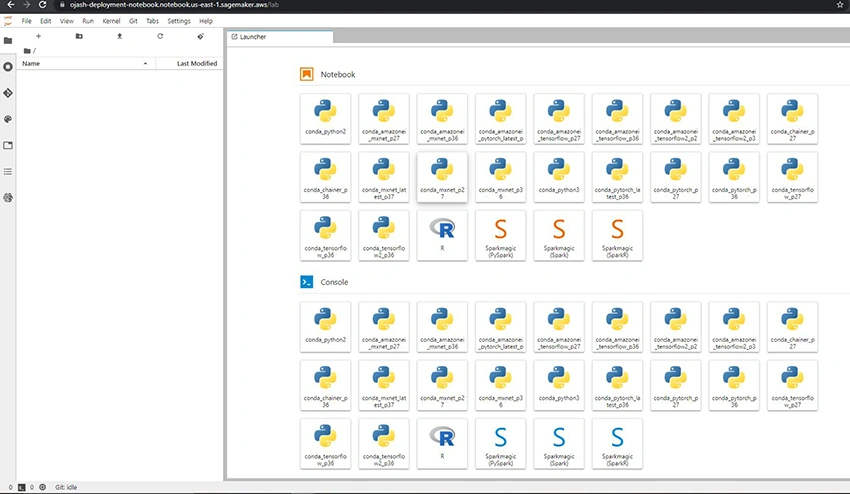The height and width of the screenshot is (494, 850).
Task: Click the Upload Files arrow icon
Action: point(119,36)
